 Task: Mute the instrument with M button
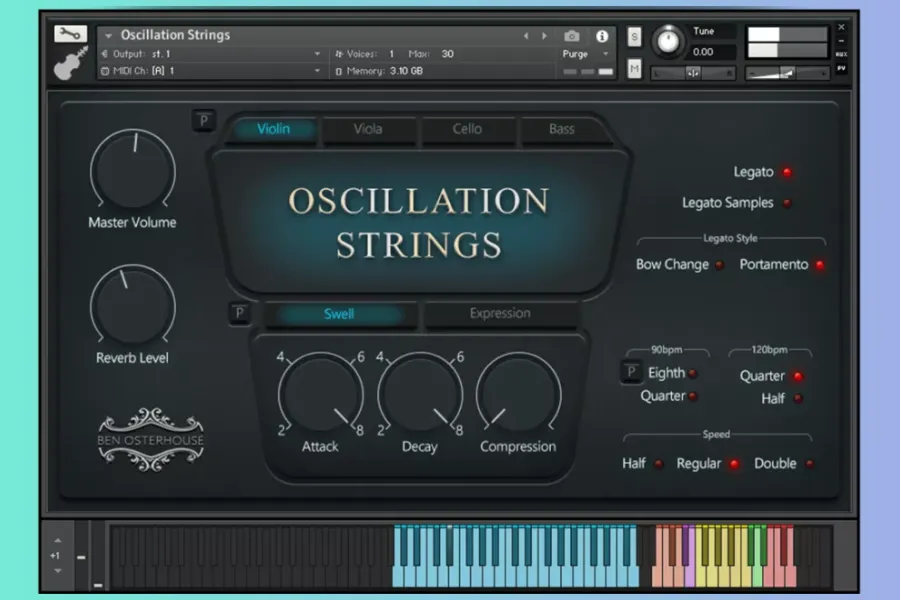point(634,68)
